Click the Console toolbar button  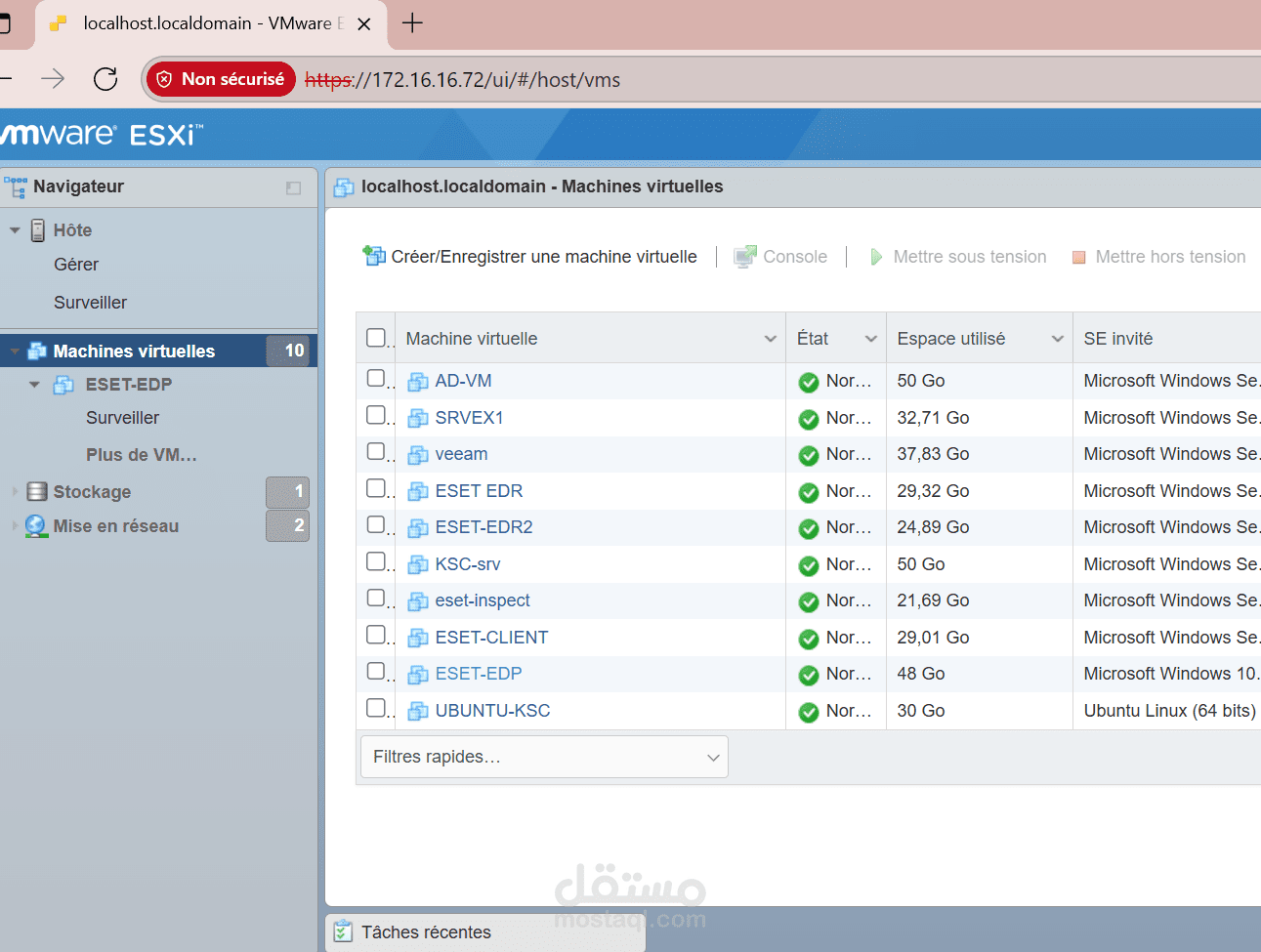pos(780,257)
